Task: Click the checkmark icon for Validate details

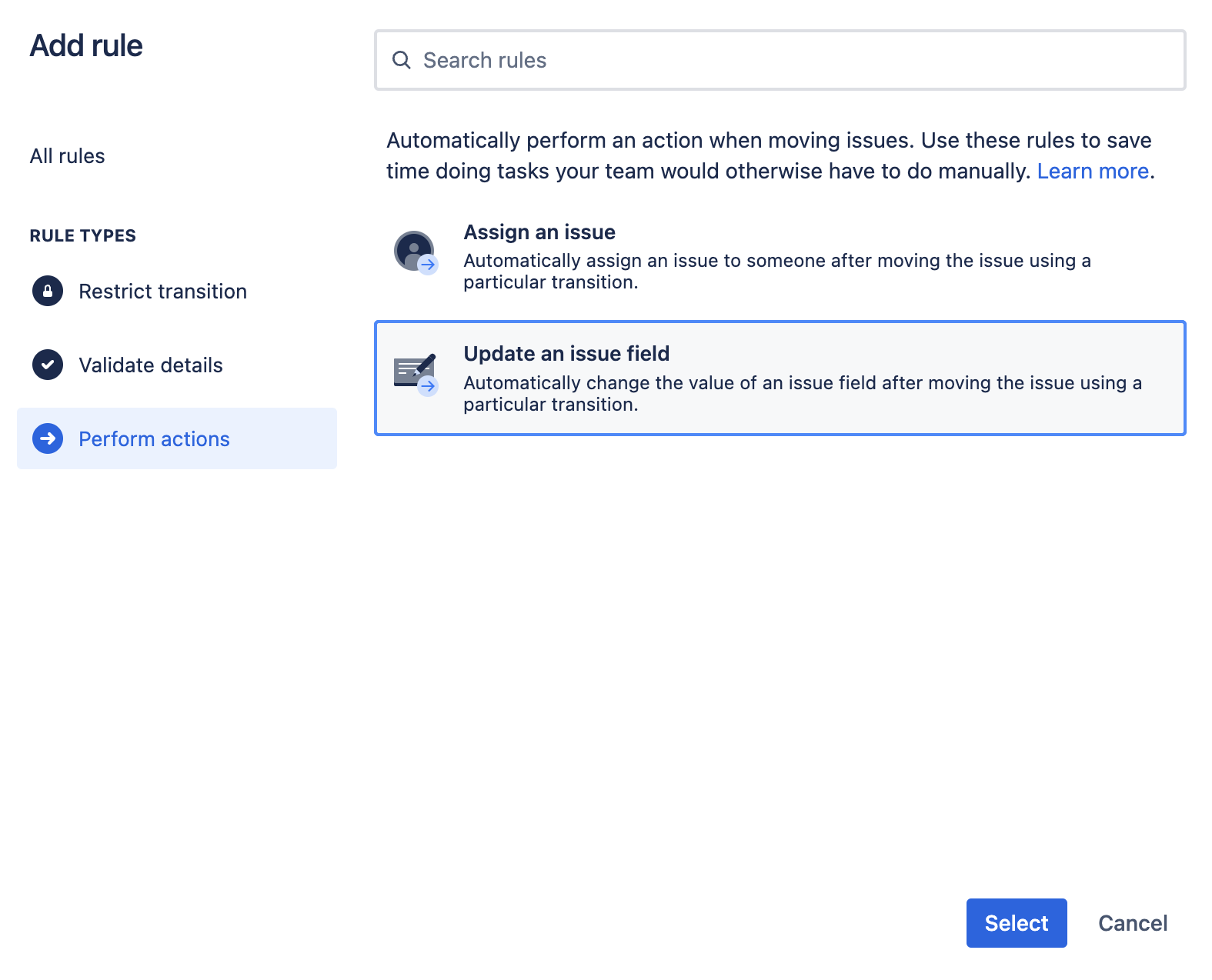Action: (x=48, y=365)
